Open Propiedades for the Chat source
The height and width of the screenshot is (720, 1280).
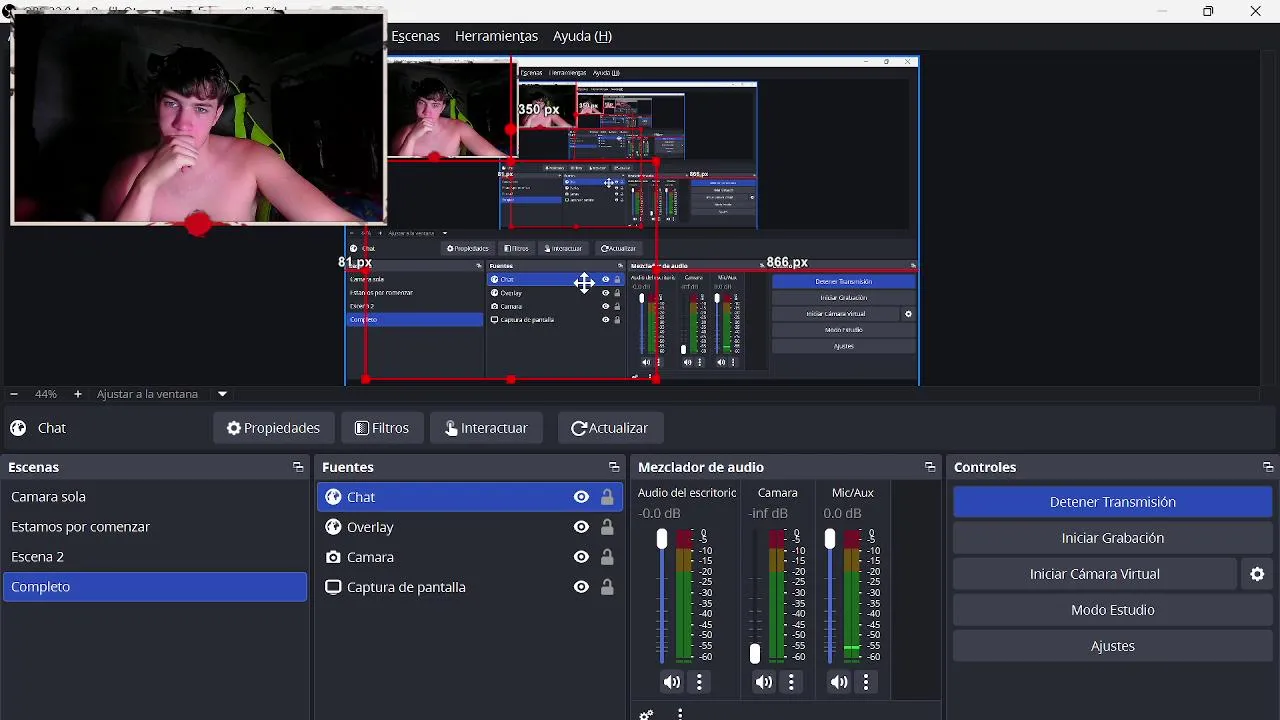coord(273,428)
